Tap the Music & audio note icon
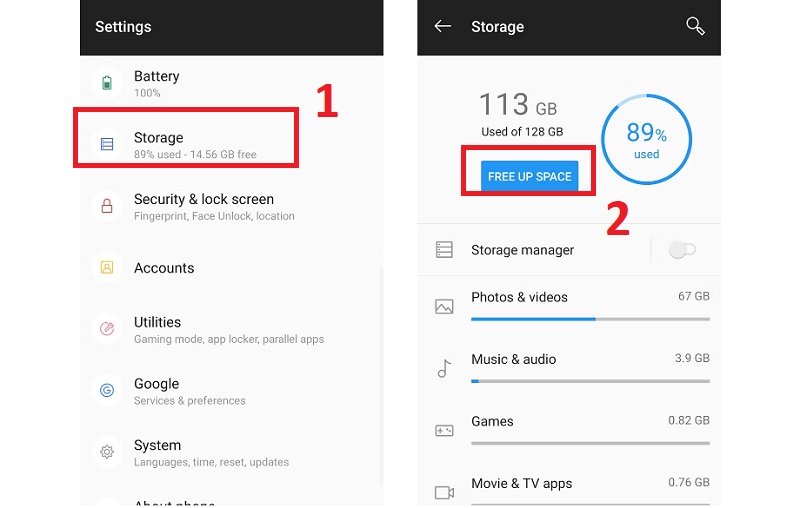 [445, 368]
